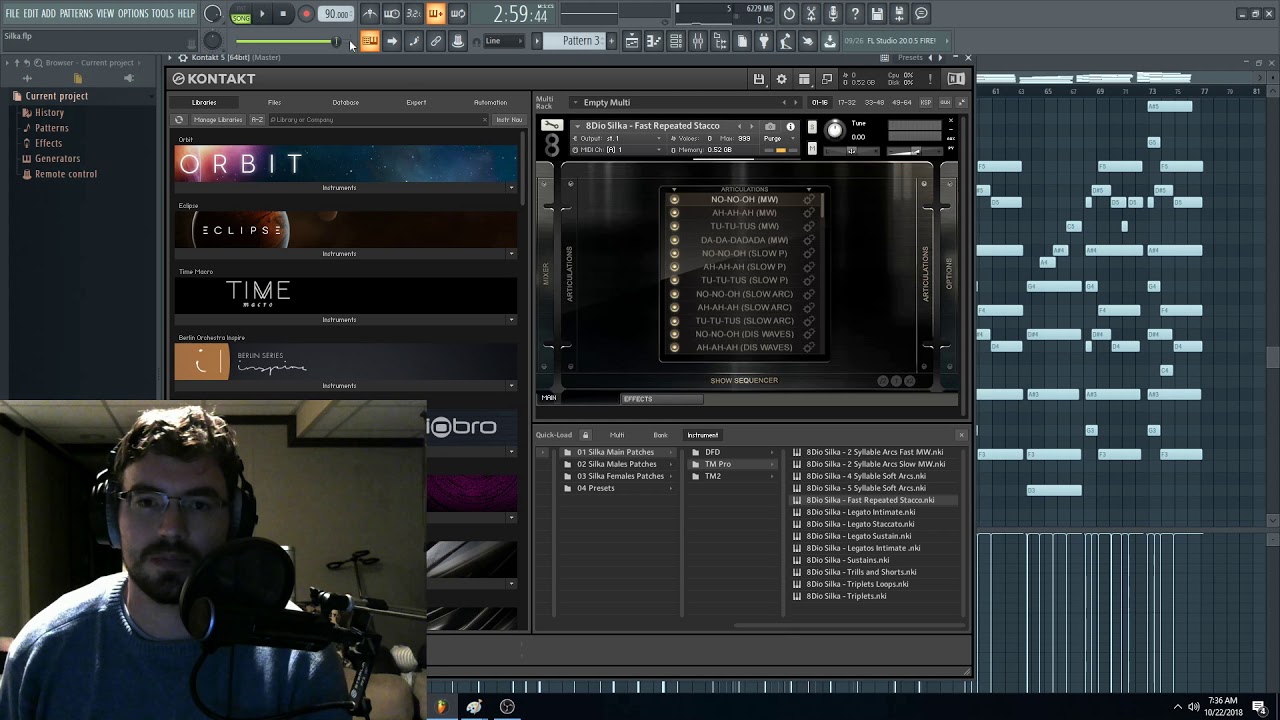Select the 02 Silka Males Patches folder
Image resolution: width=1280 pixels, height=720 pixels.
coord(616,464)
